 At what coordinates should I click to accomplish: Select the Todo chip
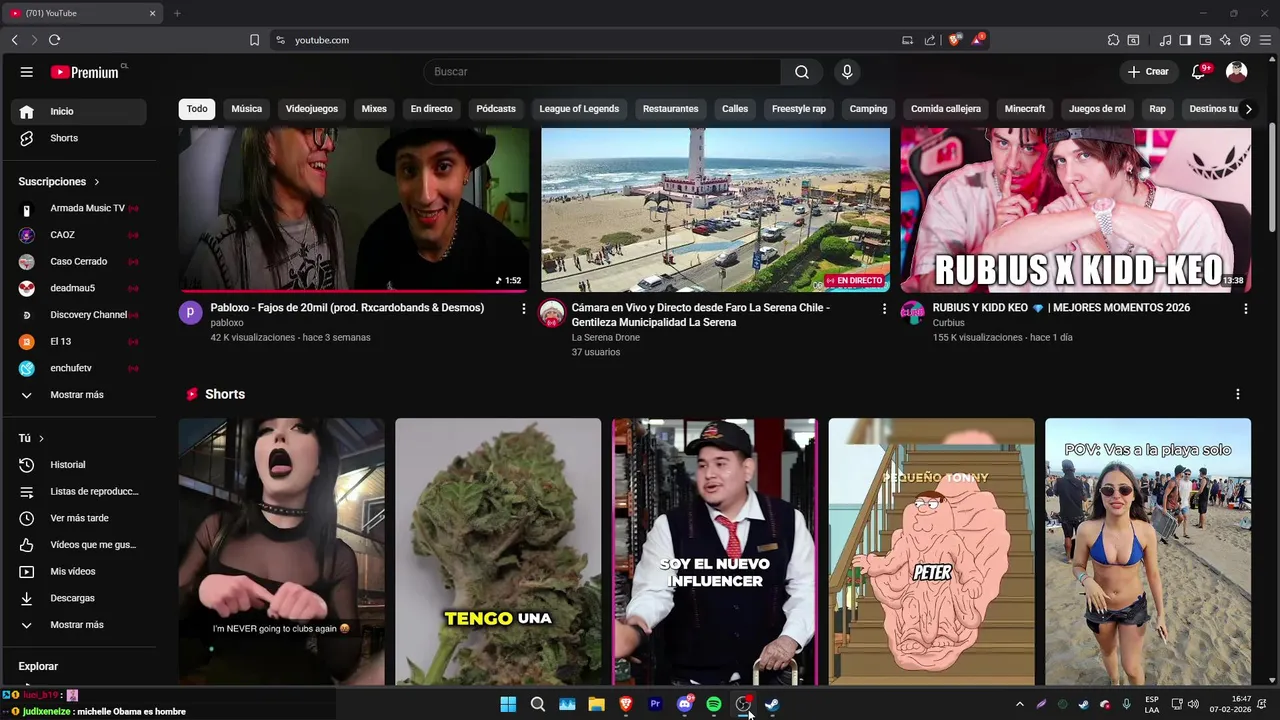[197, 109]
